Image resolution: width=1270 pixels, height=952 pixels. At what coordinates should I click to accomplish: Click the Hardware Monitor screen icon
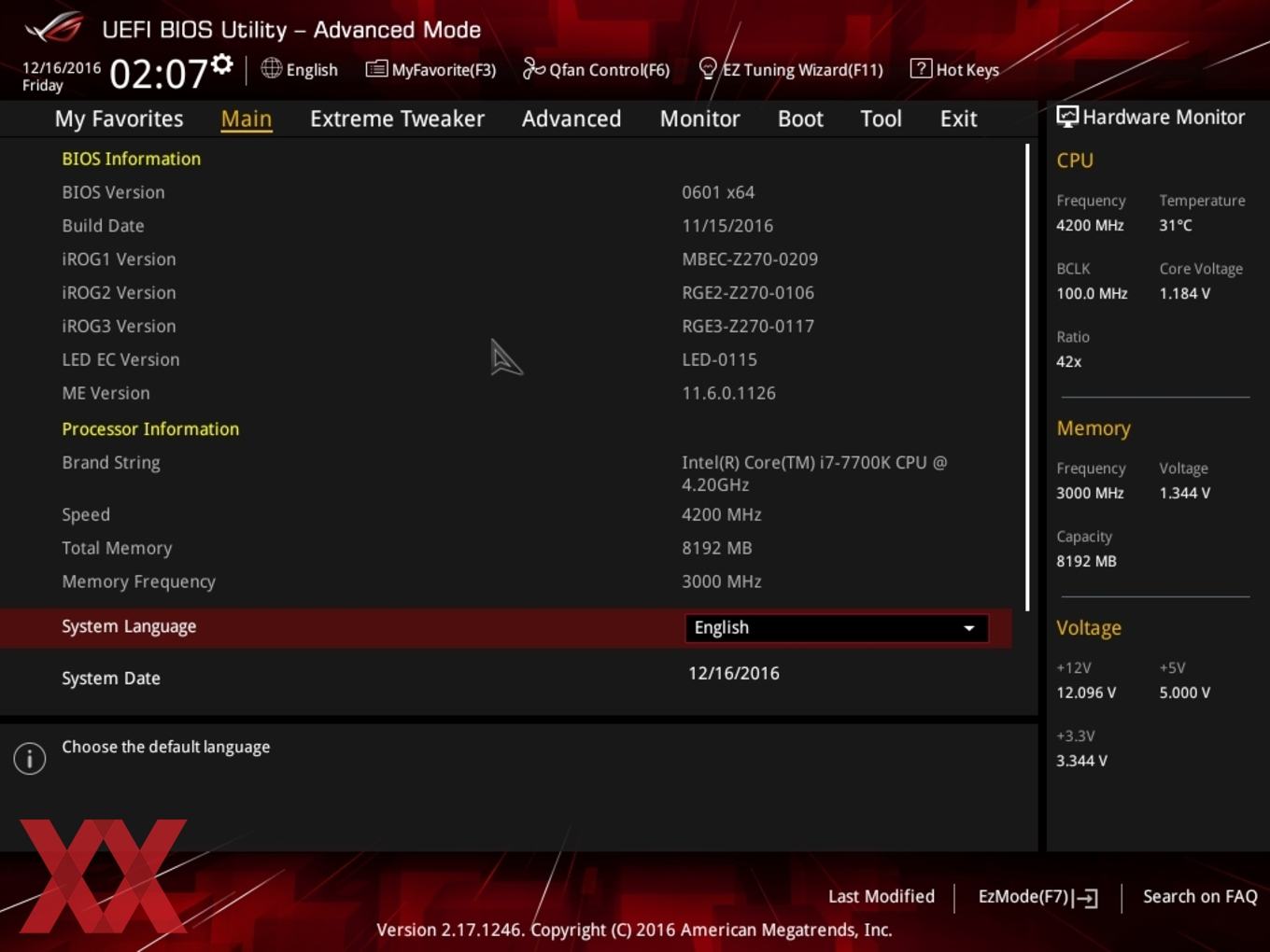[1067, 117]
